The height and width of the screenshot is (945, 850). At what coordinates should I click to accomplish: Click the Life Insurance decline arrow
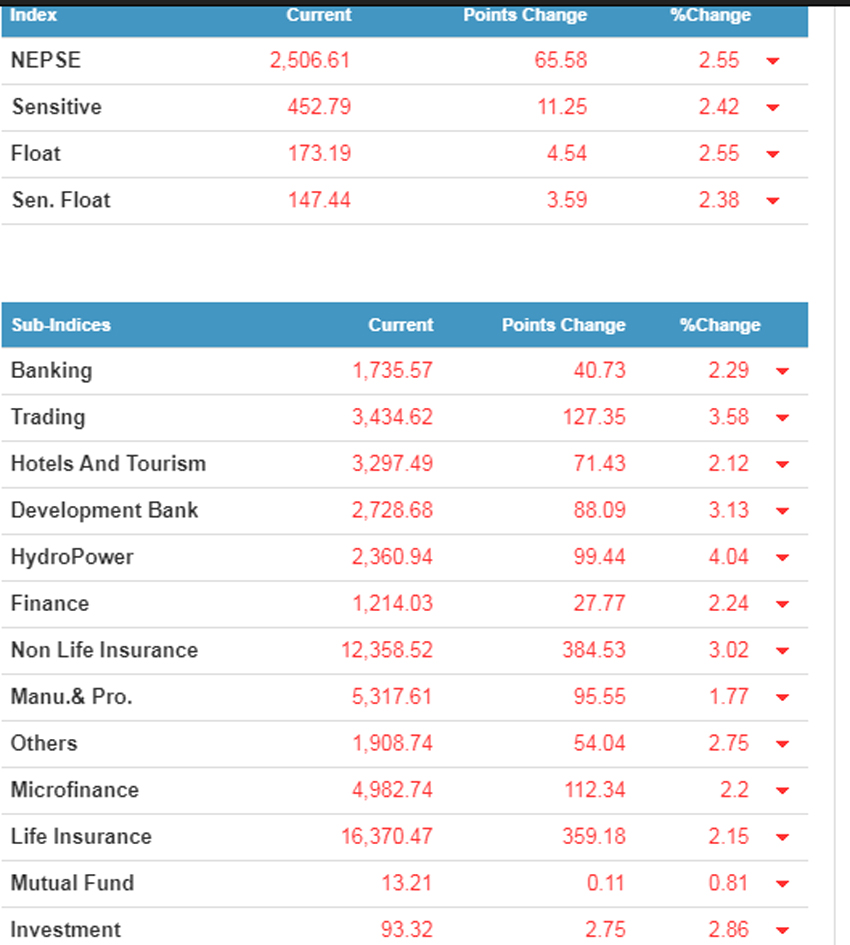[x=782, y=838]
